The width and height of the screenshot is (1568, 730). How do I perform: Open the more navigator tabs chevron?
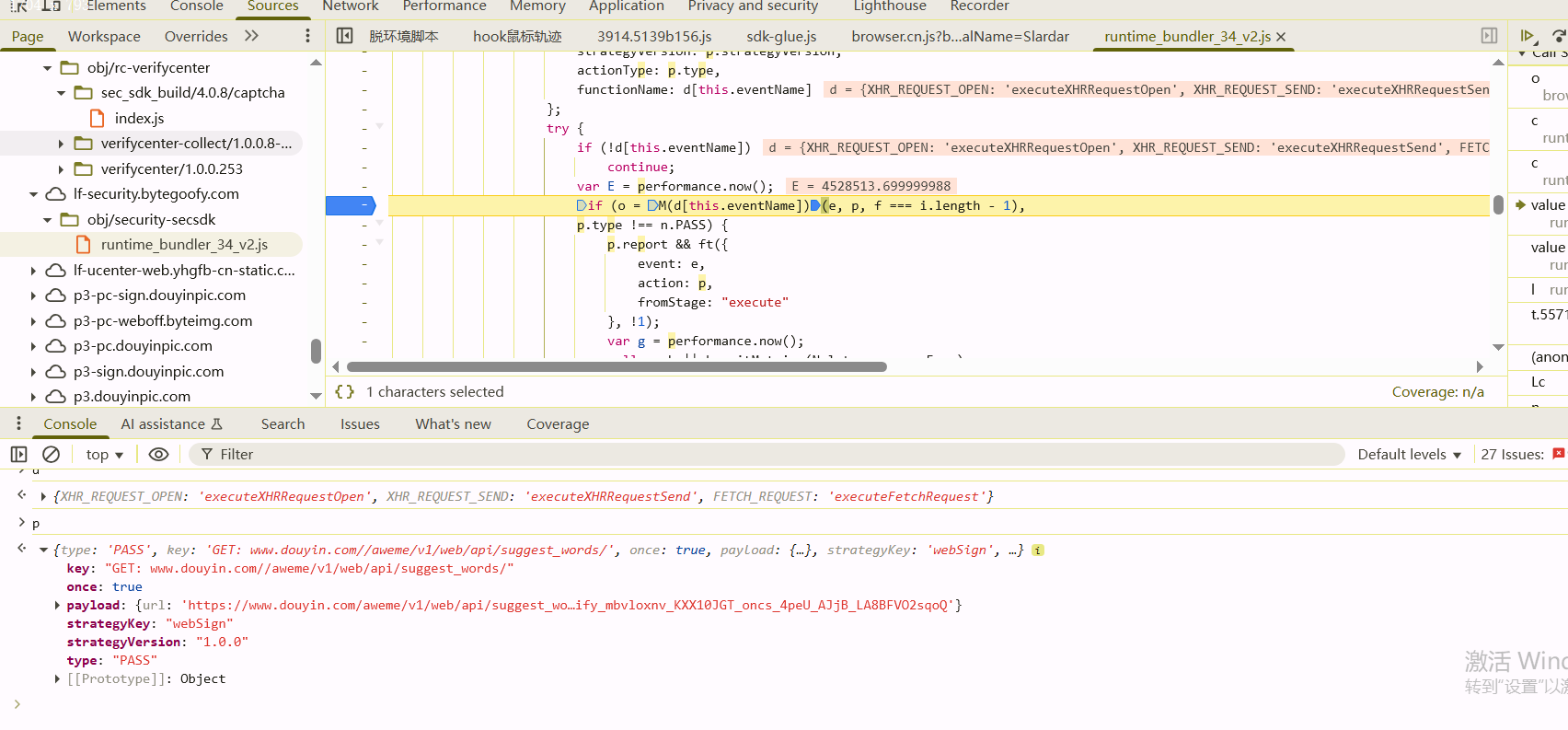[252, 36]
